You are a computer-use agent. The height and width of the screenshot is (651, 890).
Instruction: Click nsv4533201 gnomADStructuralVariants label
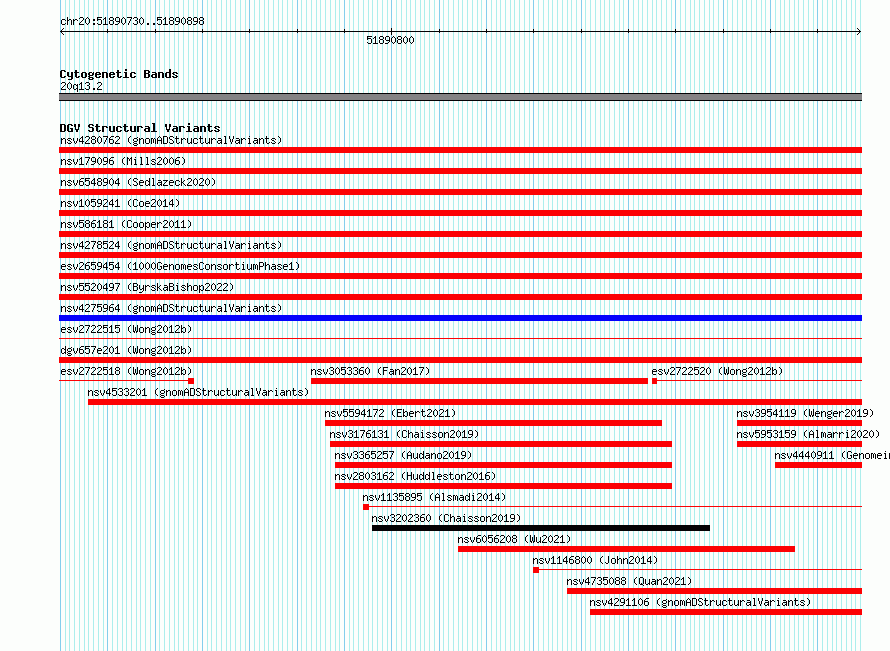click(198, 392)
